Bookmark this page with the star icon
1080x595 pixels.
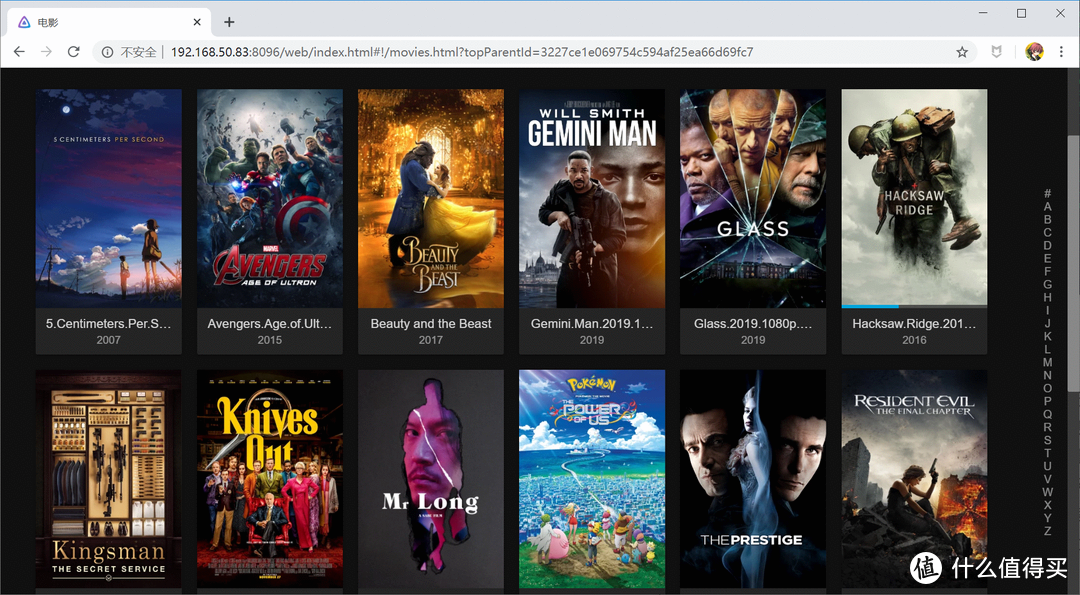point(962,52)
